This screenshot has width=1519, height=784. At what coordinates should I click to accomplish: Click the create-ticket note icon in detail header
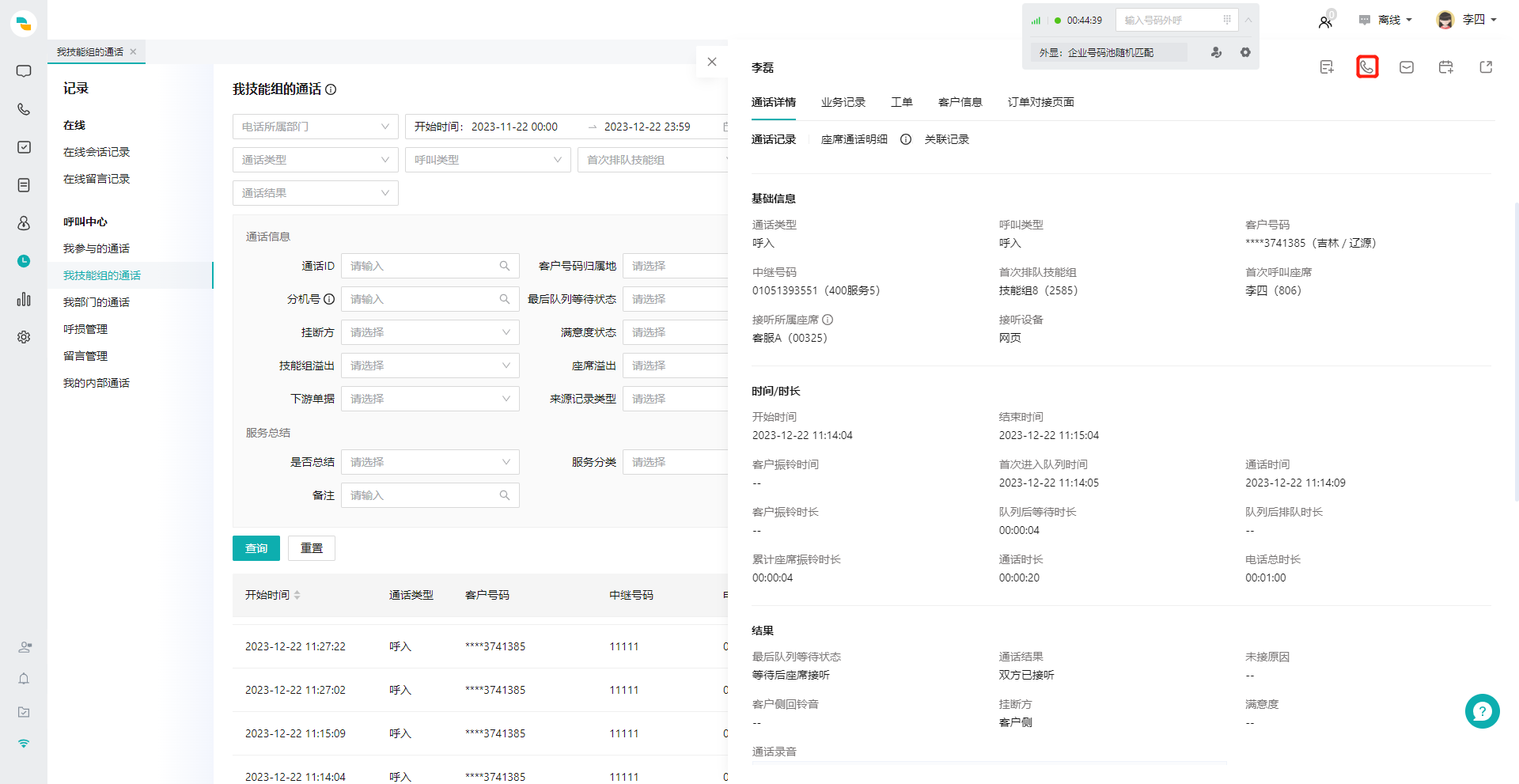(1328, 67)
